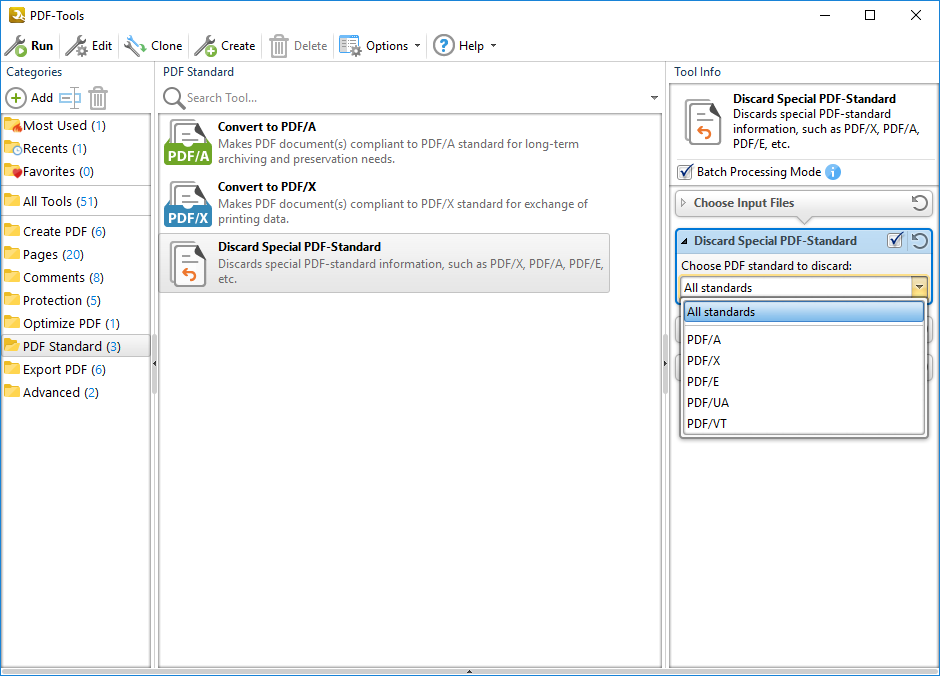Click the Run toolbar icon
The height and width of the screenshot is (676, 940).
click(16, 46)
